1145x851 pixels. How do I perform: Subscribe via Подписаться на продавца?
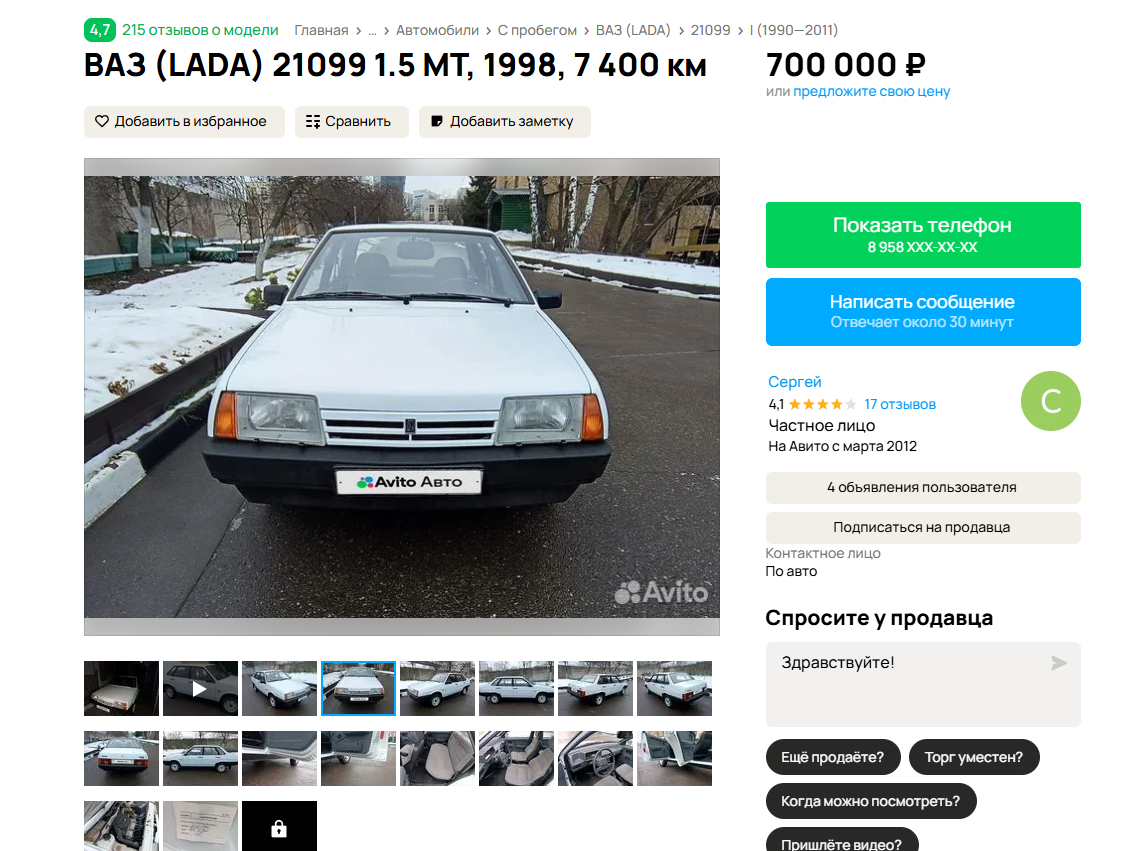point(923,527)
